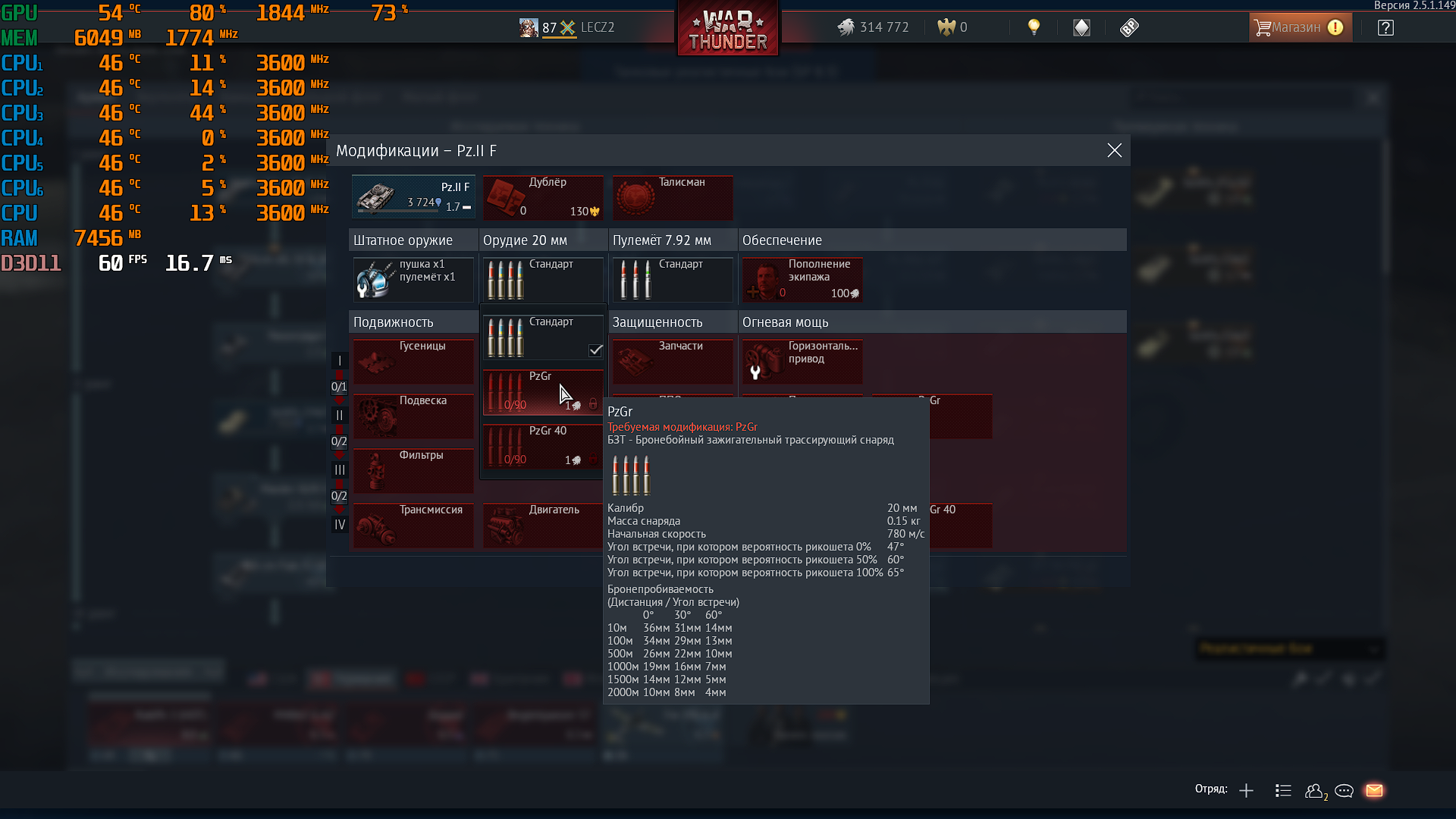Expand the Пулемёт 7.92 мм belt selector
The height and width of the screenshot is (819, 1456).
pos(673,279)
